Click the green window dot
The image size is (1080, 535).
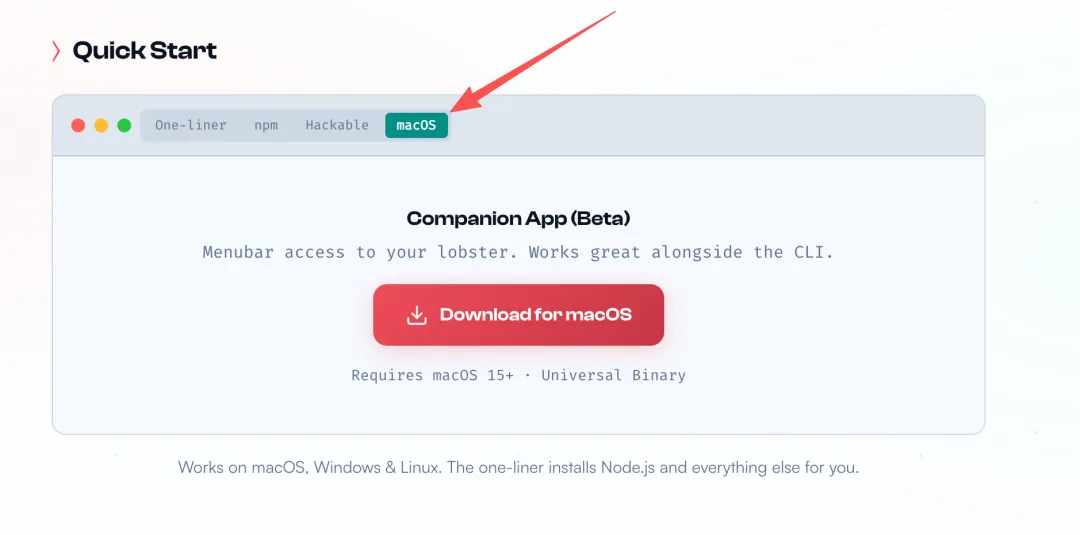(x=124, y=125)
